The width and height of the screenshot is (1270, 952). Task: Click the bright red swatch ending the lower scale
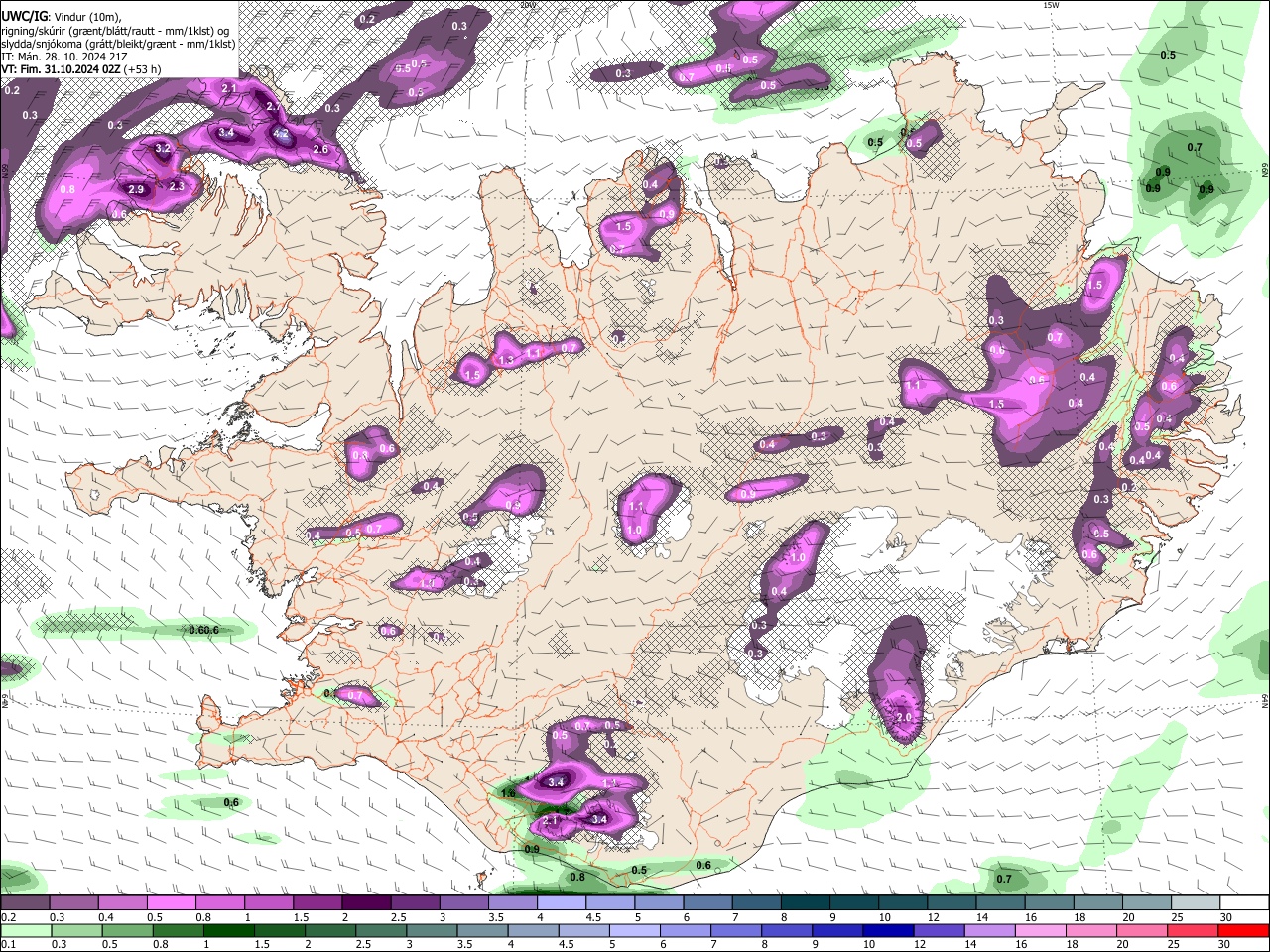[x=1243, y=931]
